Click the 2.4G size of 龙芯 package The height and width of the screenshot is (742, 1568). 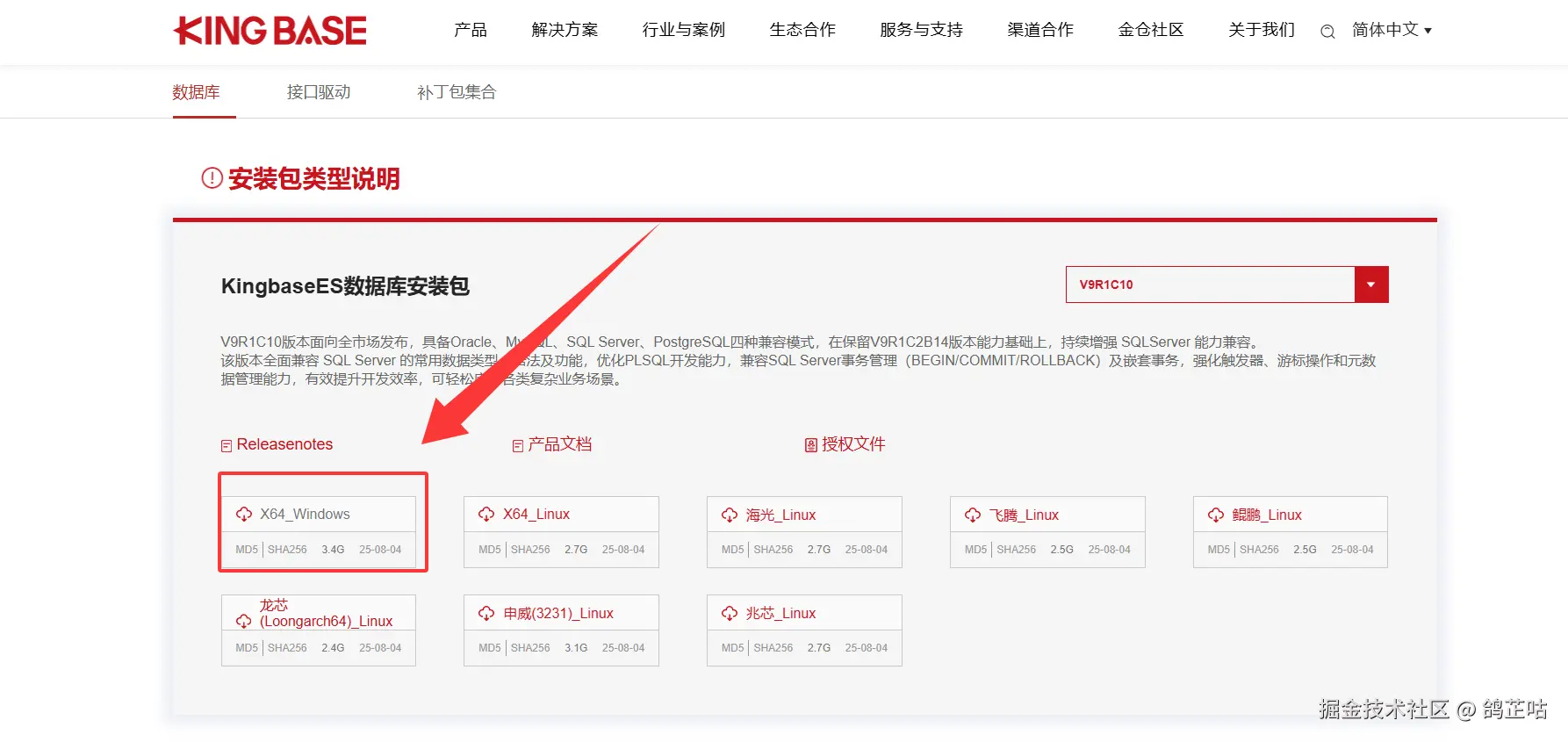[333, 648]
